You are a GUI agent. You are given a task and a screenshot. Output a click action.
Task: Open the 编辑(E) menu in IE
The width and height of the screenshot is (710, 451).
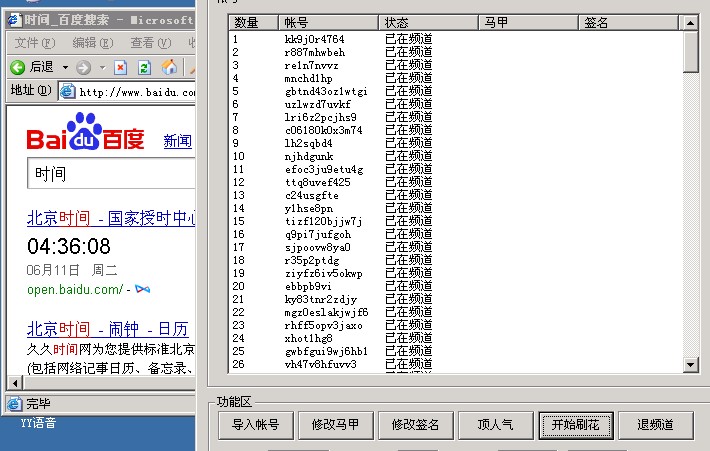point(93,43)
